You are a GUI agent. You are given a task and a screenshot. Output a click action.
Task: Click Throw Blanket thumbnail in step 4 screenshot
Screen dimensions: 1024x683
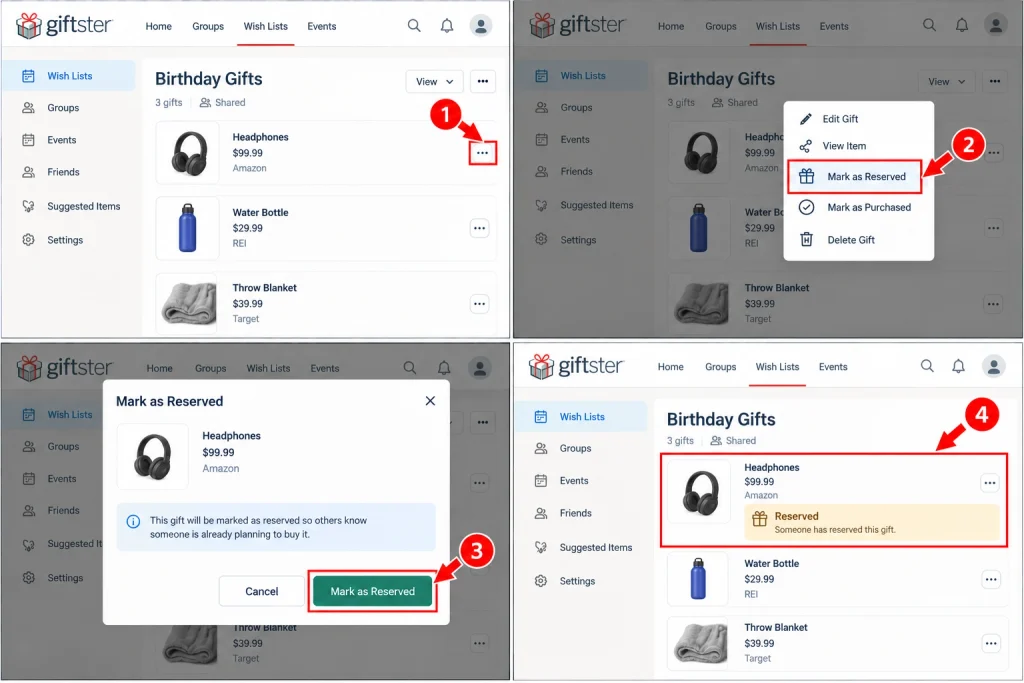pos(699,644)
